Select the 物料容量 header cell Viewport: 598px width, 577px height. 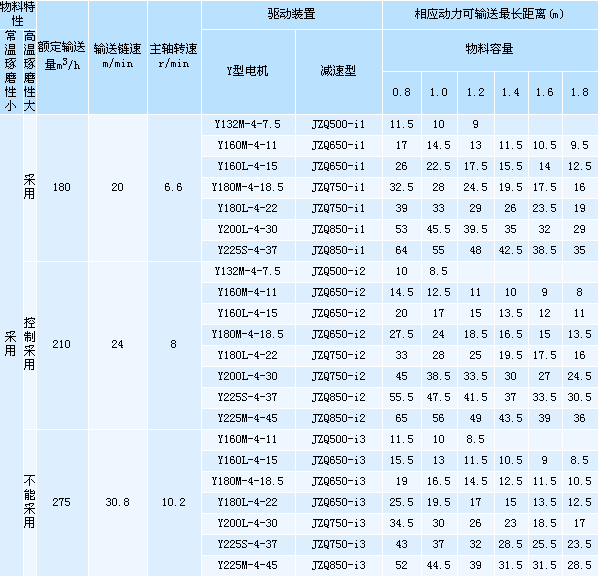(x=490, y=50)
